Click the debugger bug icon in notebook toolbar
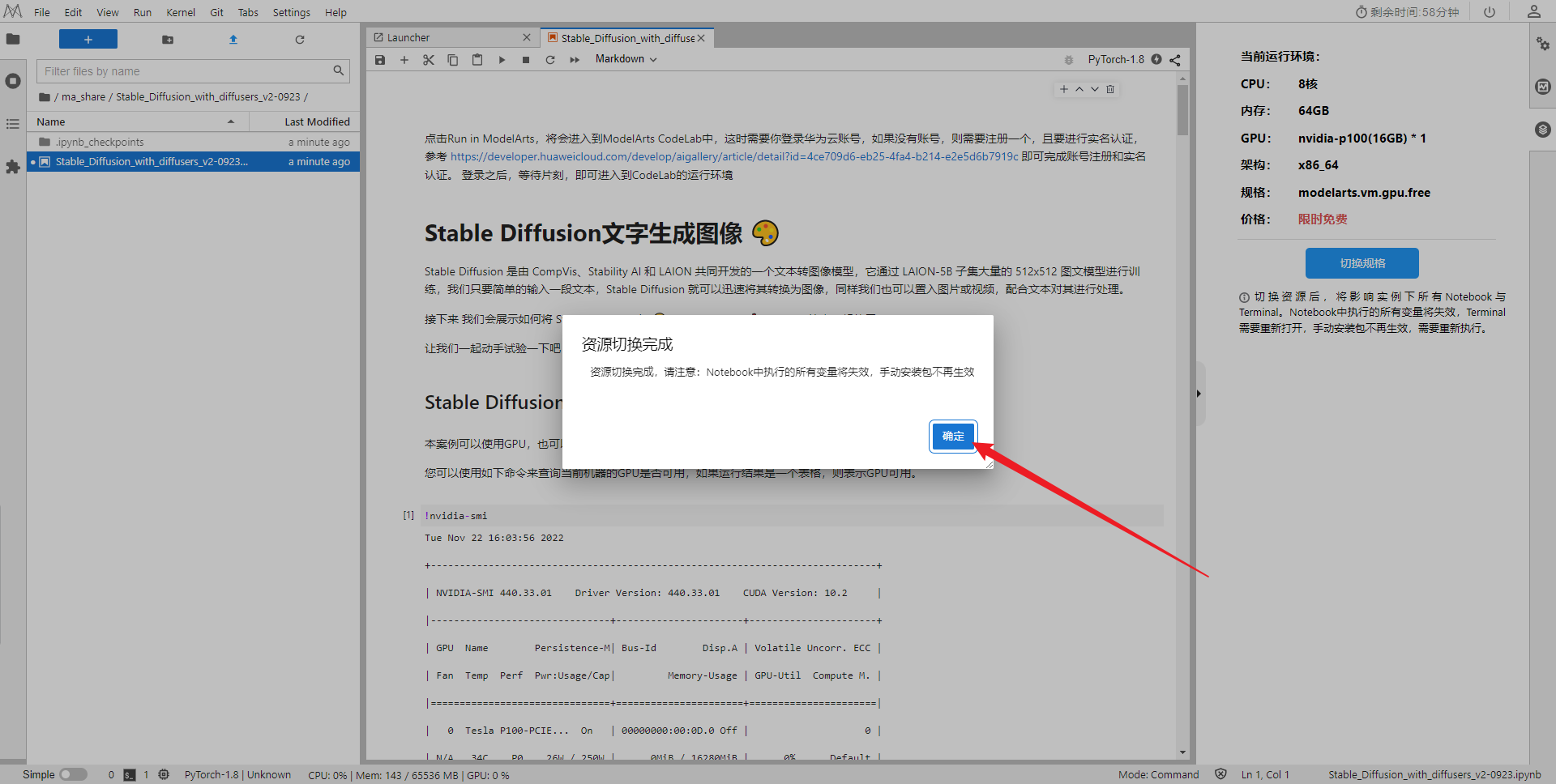1556x784 pixels. point(1069,60)
